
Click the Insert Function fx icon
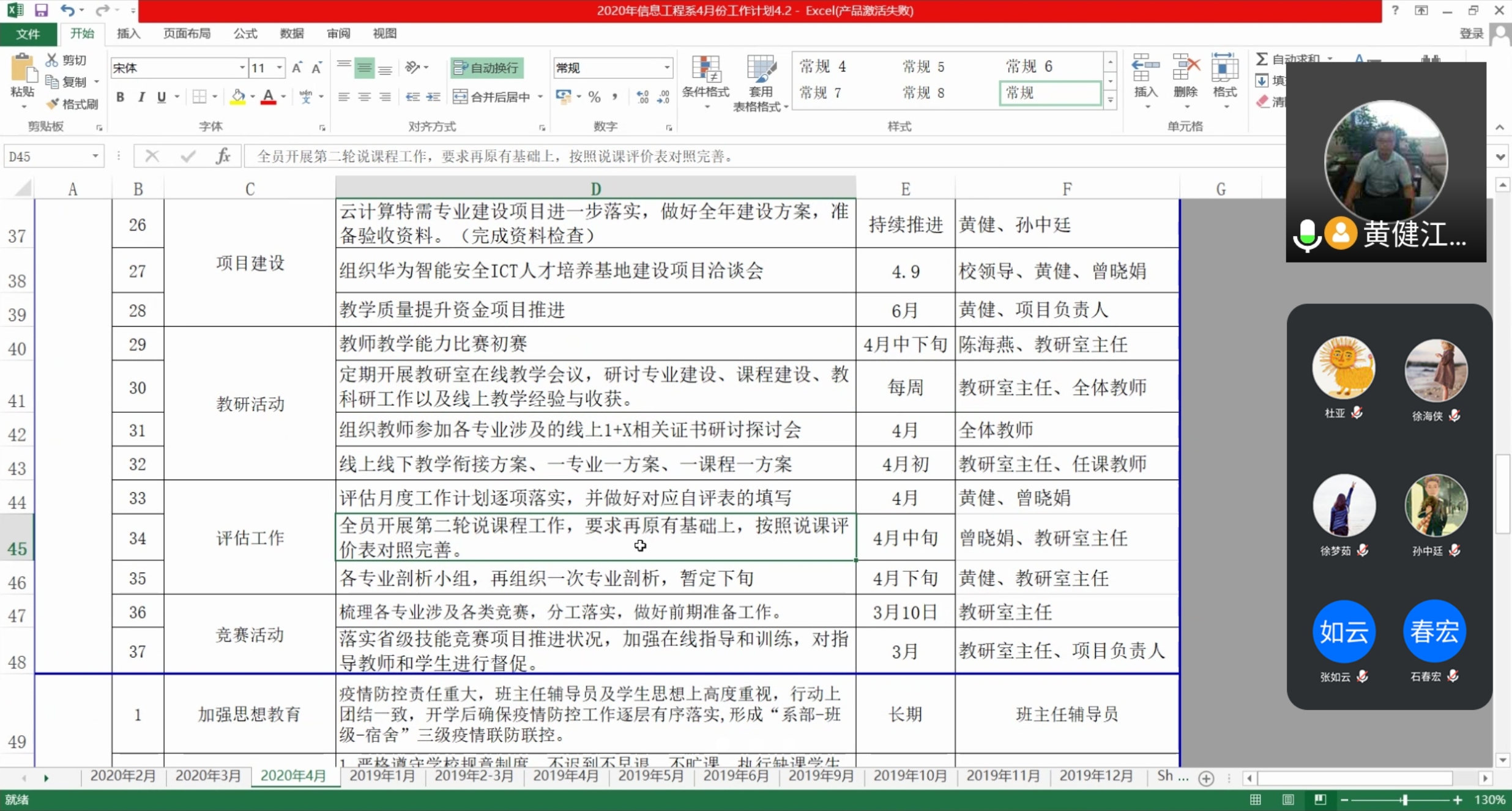(223, 157)
